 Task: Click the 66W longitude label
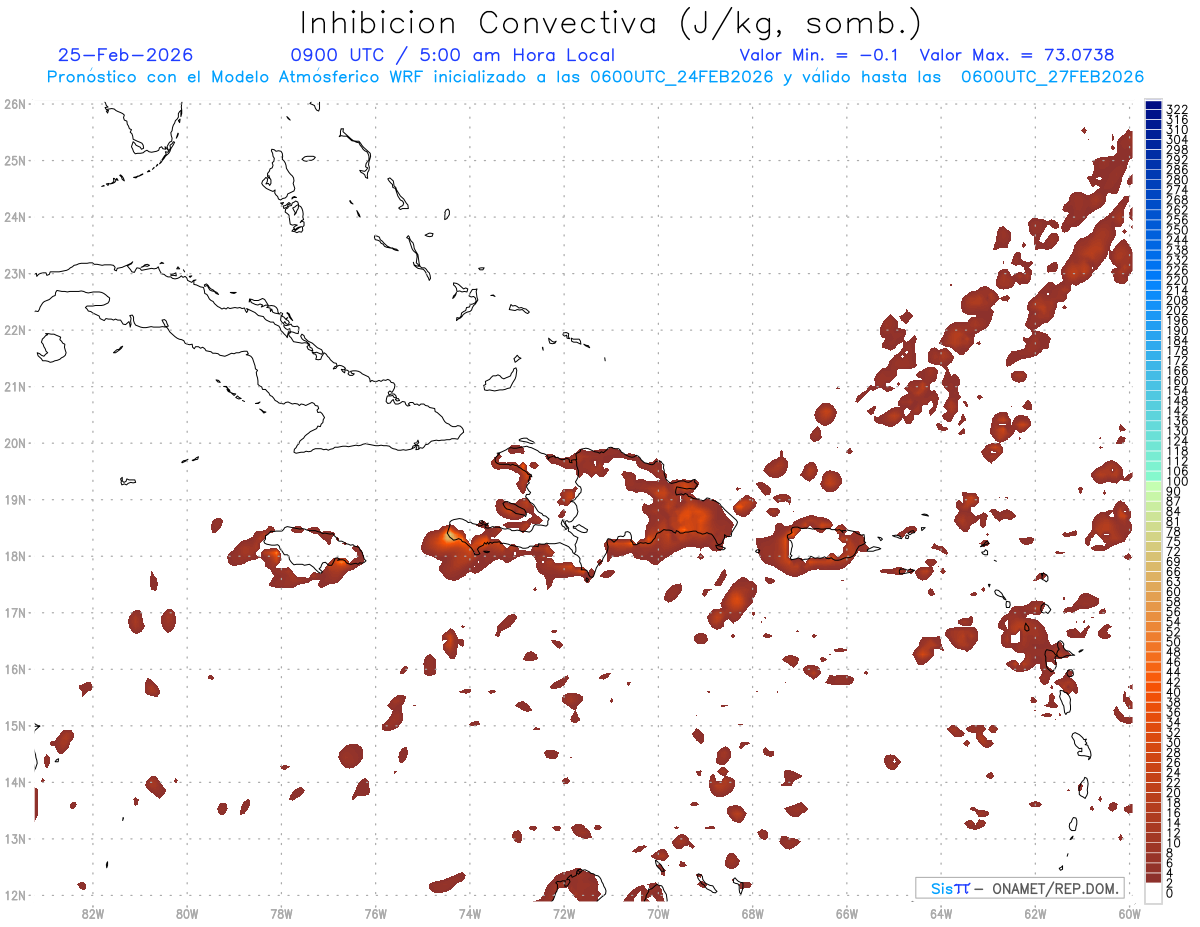(847, 913)
